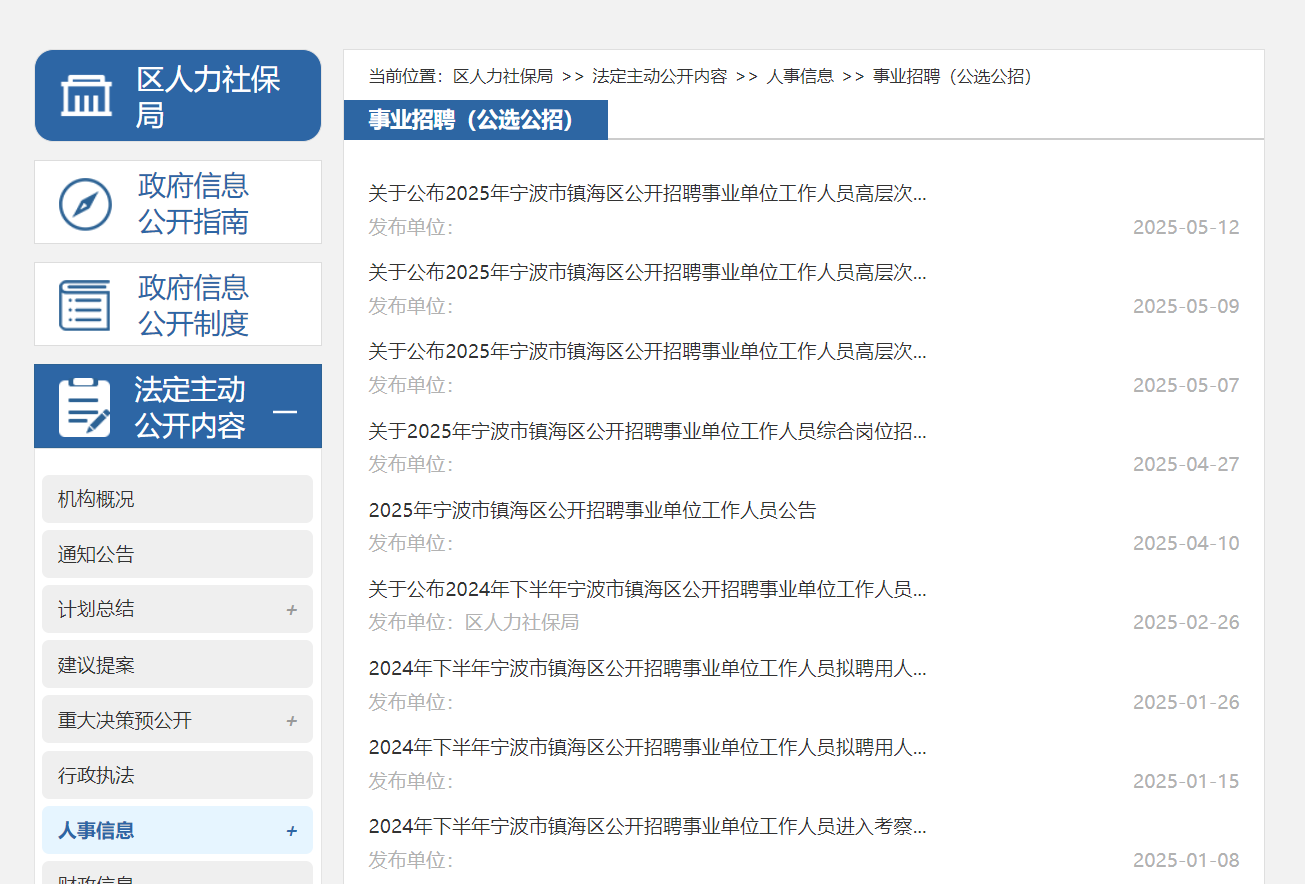Expand the 人事信息 plus sign
This screenshot has height=884, width=1305.
click(292, 831)
